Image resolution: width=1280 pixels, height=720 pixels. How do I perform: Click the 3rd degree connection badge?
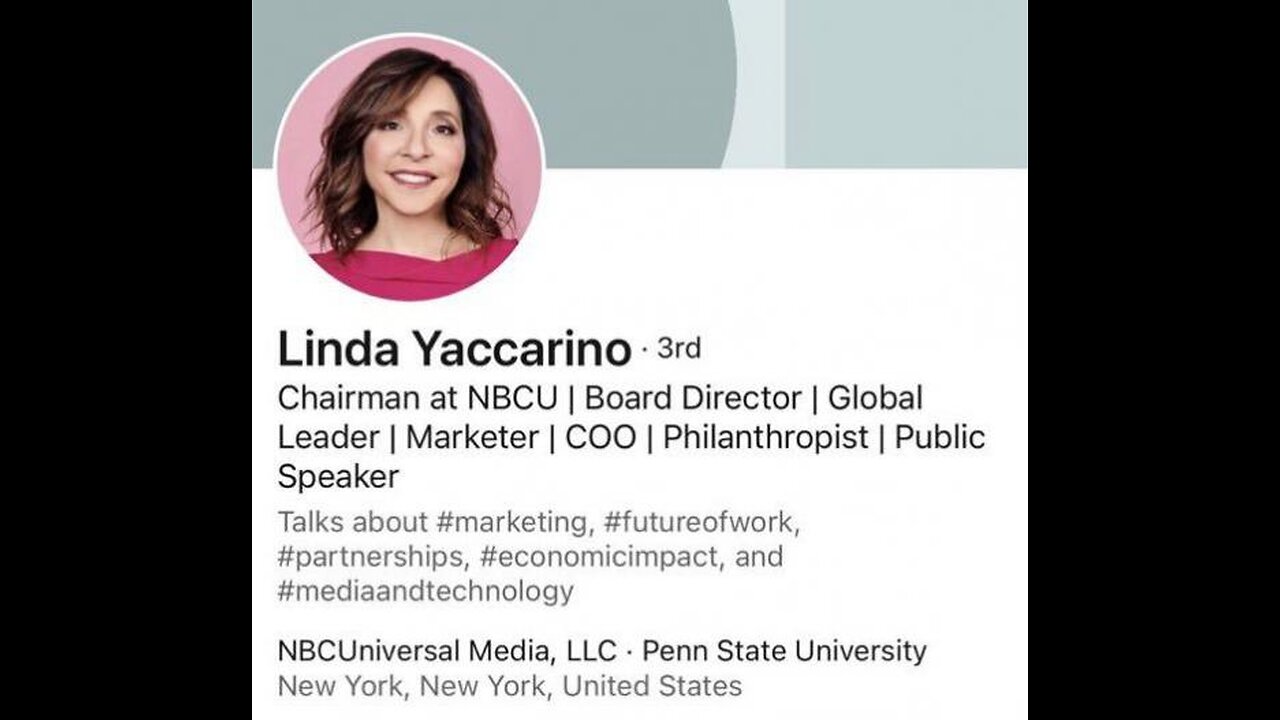point(678,349)
